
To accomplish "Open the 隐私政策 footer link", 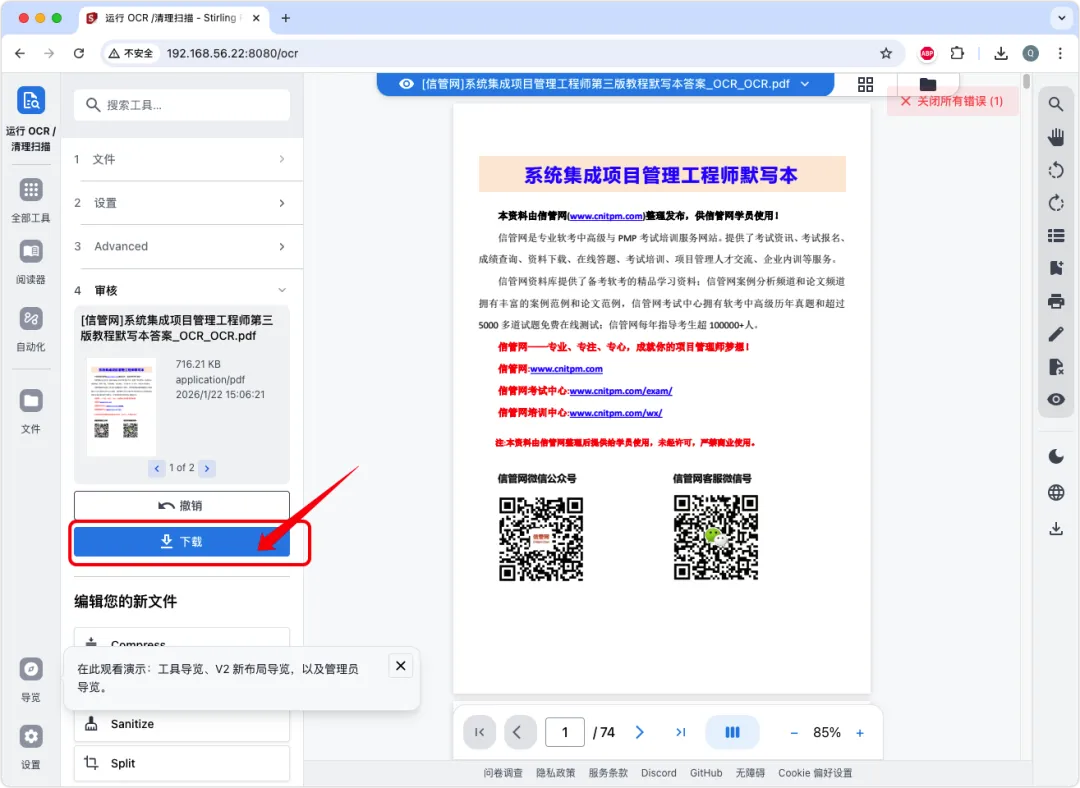I will coord(555,773).
